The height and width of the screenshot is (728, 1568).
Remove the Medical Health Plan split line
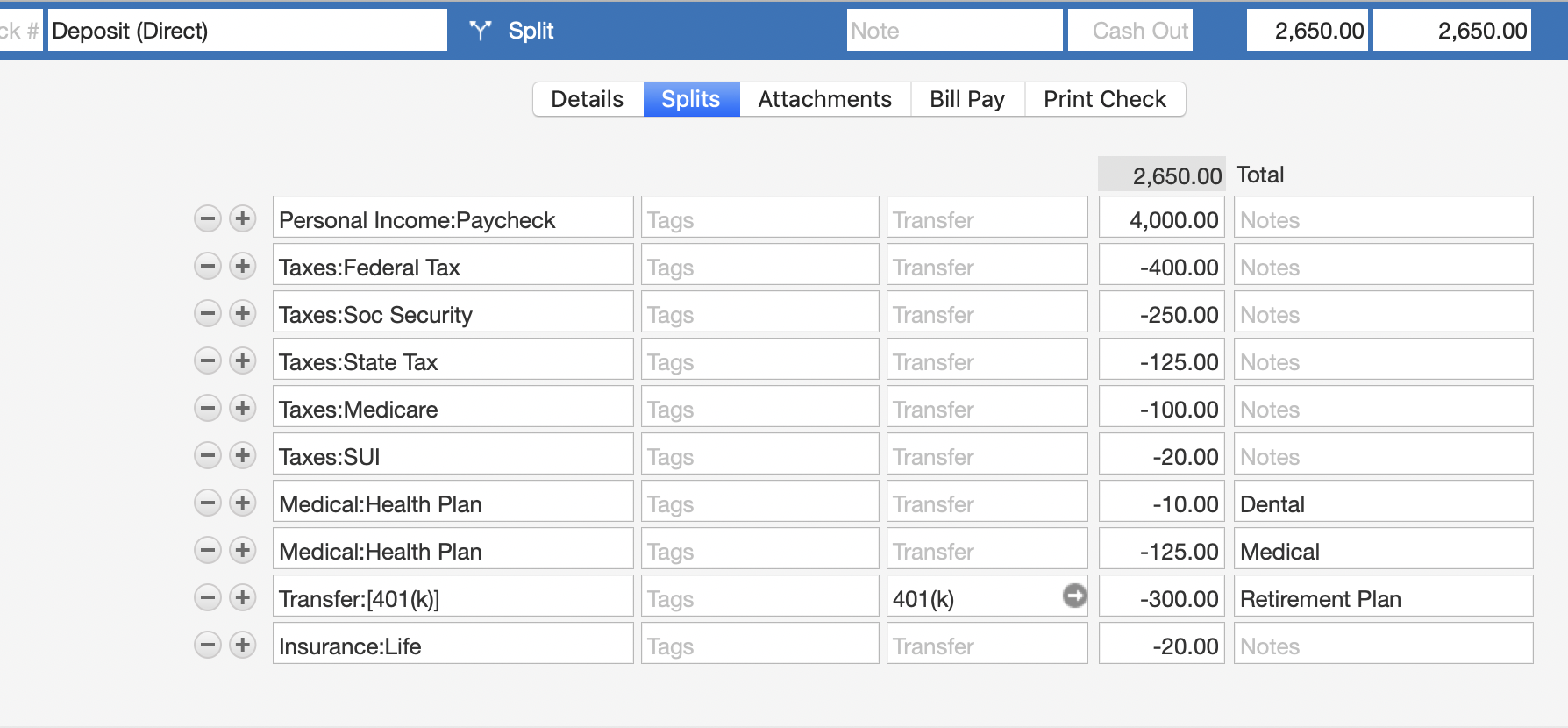pos(208,550)
